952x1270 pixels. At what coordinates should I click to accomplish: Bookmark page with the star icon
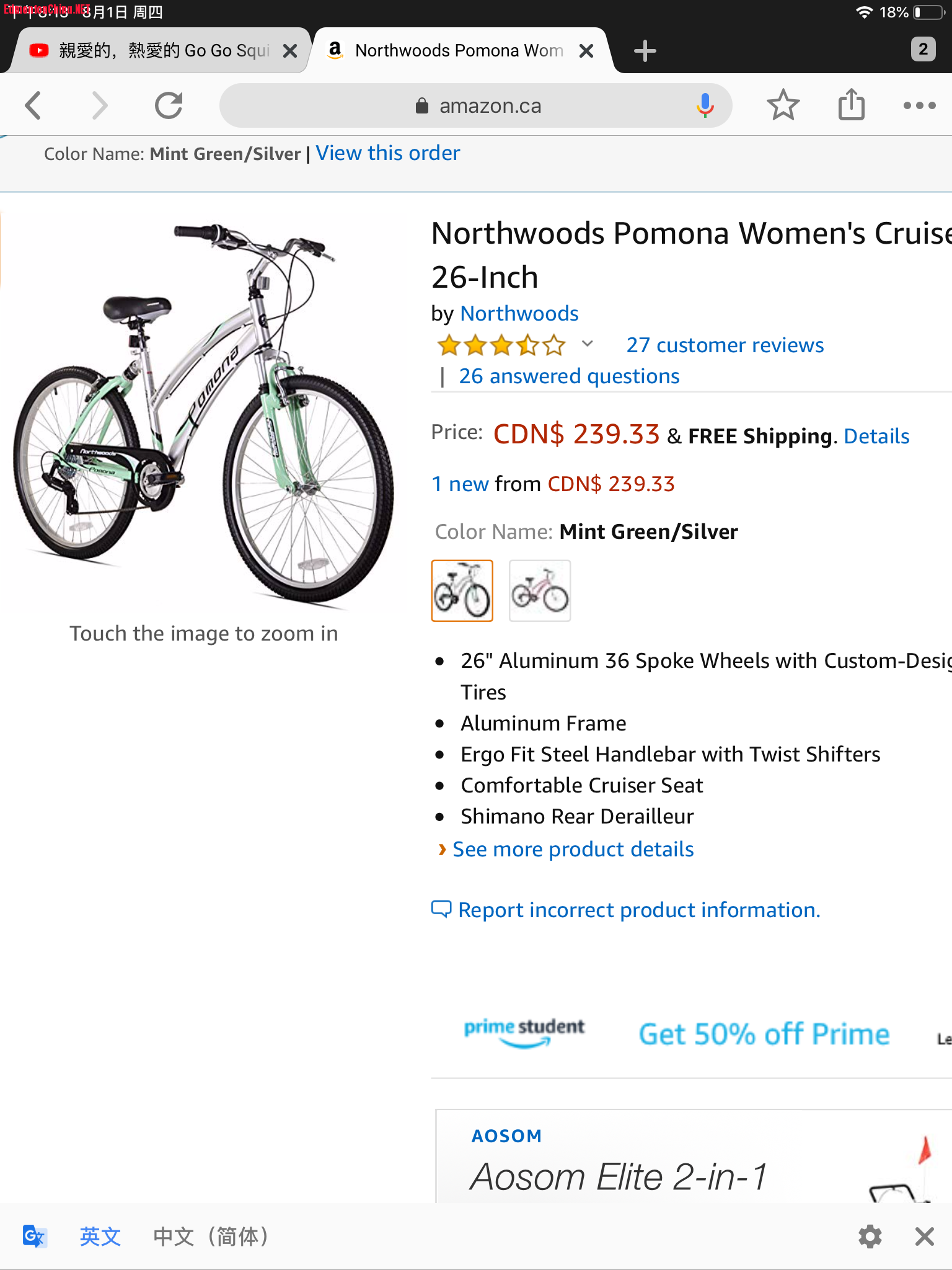(x=783, y=105)
